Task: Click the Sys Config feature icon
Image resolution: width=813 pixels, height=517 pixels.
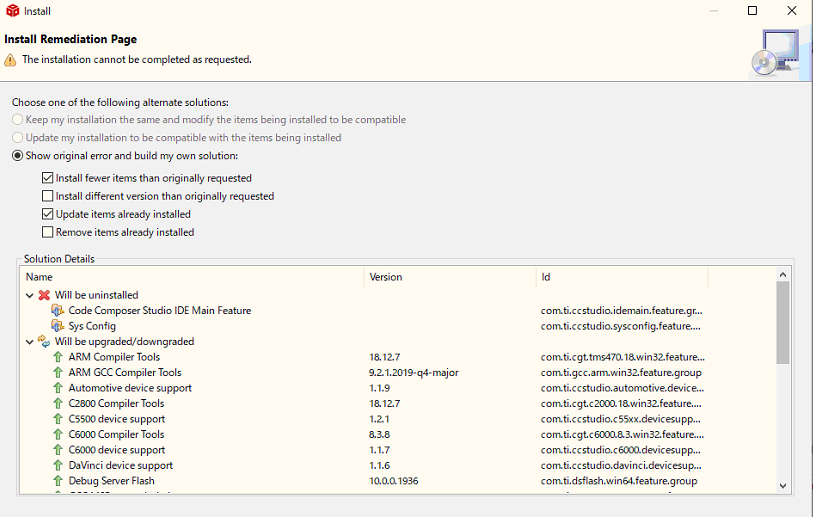Action: [x=58, y=326]
